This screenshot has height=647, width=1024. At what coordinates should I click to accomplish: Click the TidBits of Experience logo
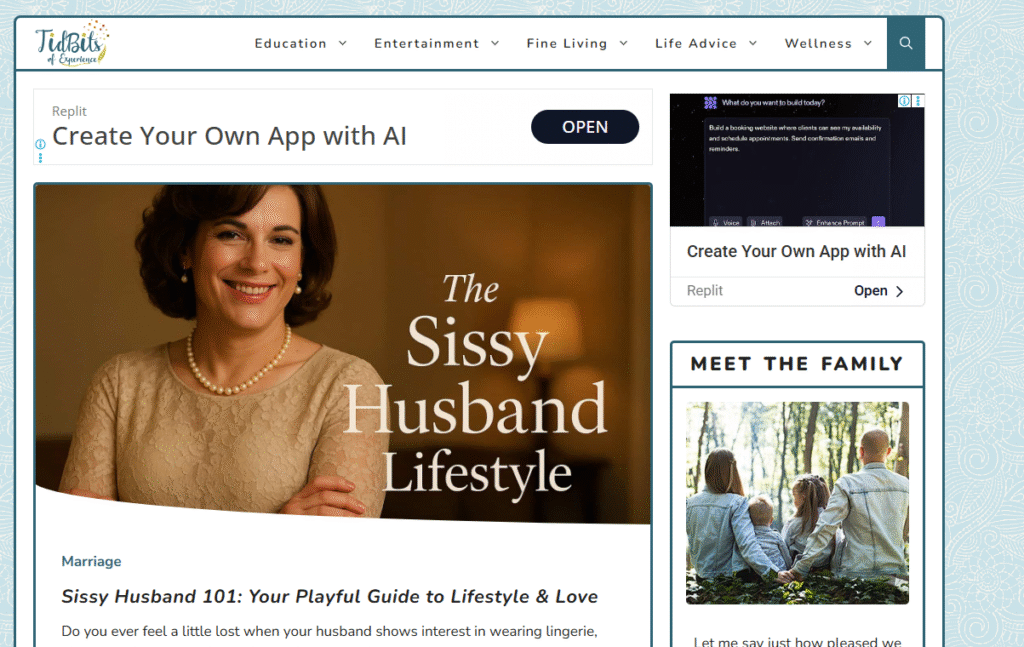(x=72, y=44)
